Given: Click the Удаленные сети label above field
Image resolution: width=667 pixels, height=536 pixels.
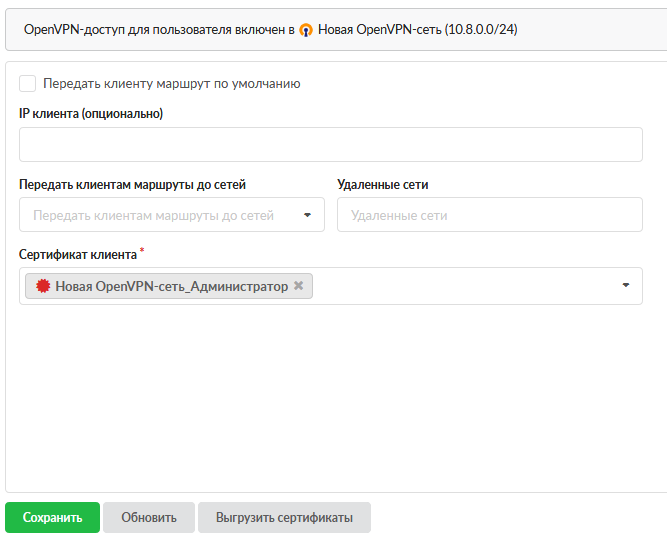Looking at the screenshot, I should [383, 185].
